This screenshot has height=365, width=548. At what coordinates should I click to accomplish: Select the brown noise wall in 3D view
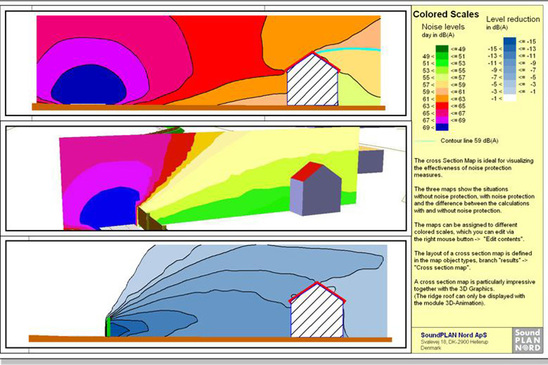coord(151,219)
